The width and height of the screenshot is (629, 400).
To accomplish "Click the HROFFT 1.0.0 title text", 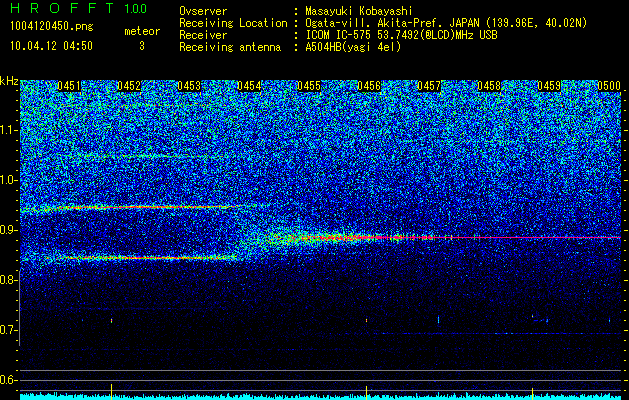I will tap(79, 8).
